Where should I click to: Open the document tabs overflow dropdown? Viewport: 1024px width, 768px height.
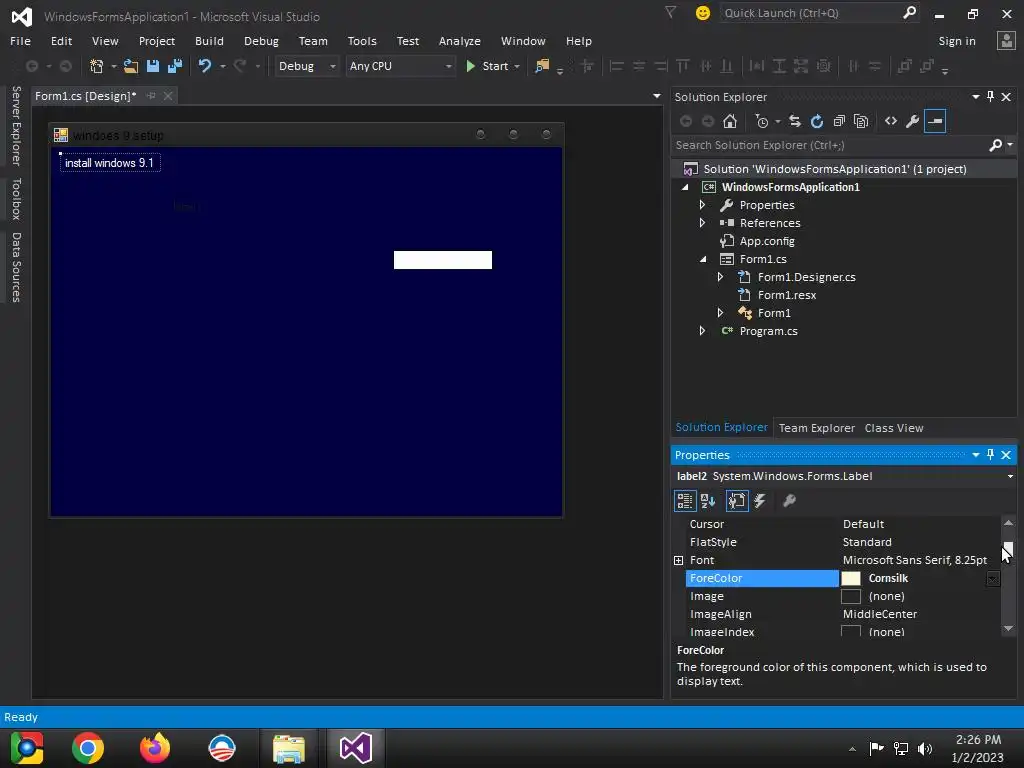tap(656, 96)
